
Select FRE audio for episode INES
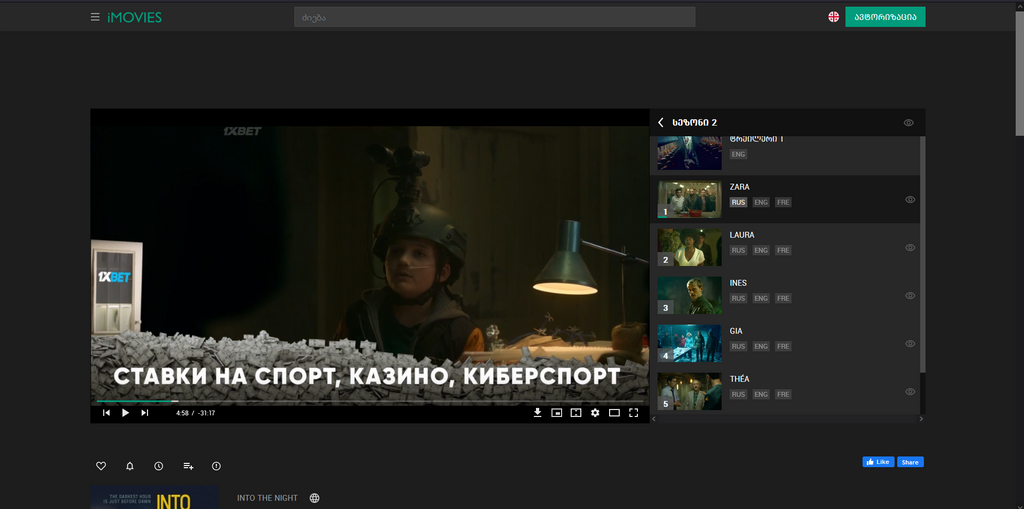(x=783, y=298)
